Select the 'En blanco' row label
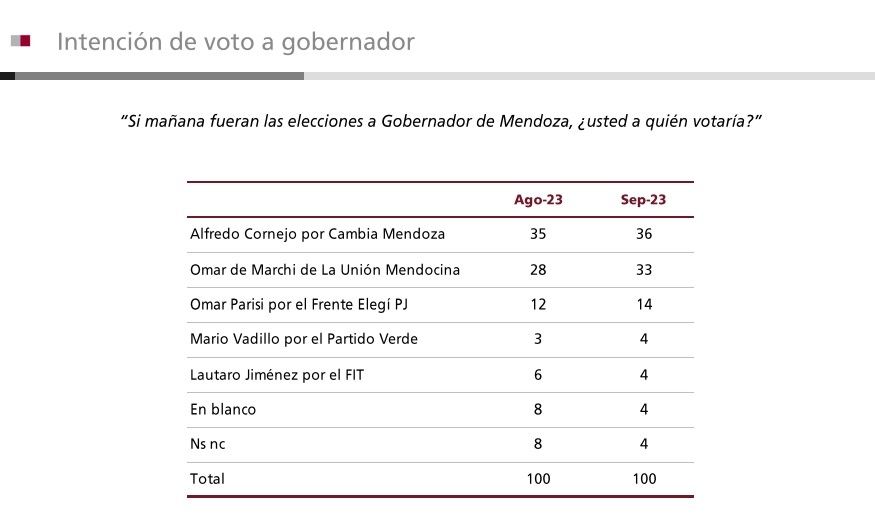The width and height of the screenshot is (875, 514). pyautogui.click(x=223, y=409)
